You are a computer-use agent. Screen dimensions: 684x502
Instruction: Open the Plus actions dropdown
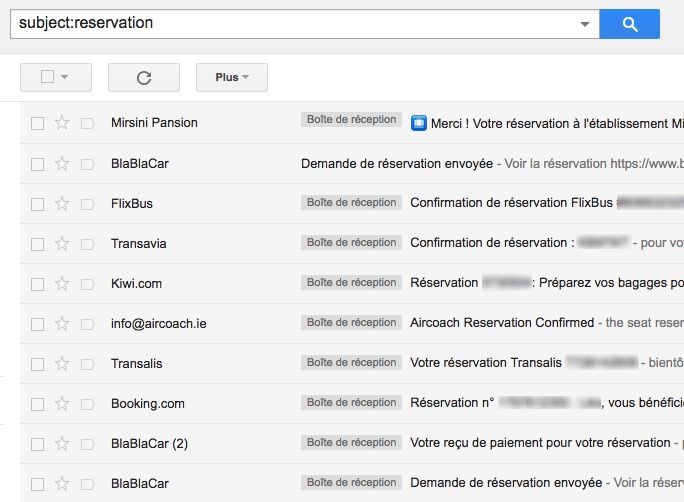click(231, 77)
